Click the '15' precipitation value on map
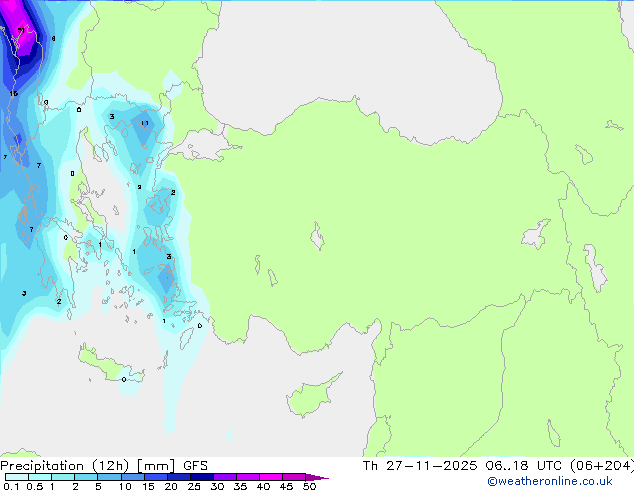The width and height of the screenshot is (634, 490). 14,94
